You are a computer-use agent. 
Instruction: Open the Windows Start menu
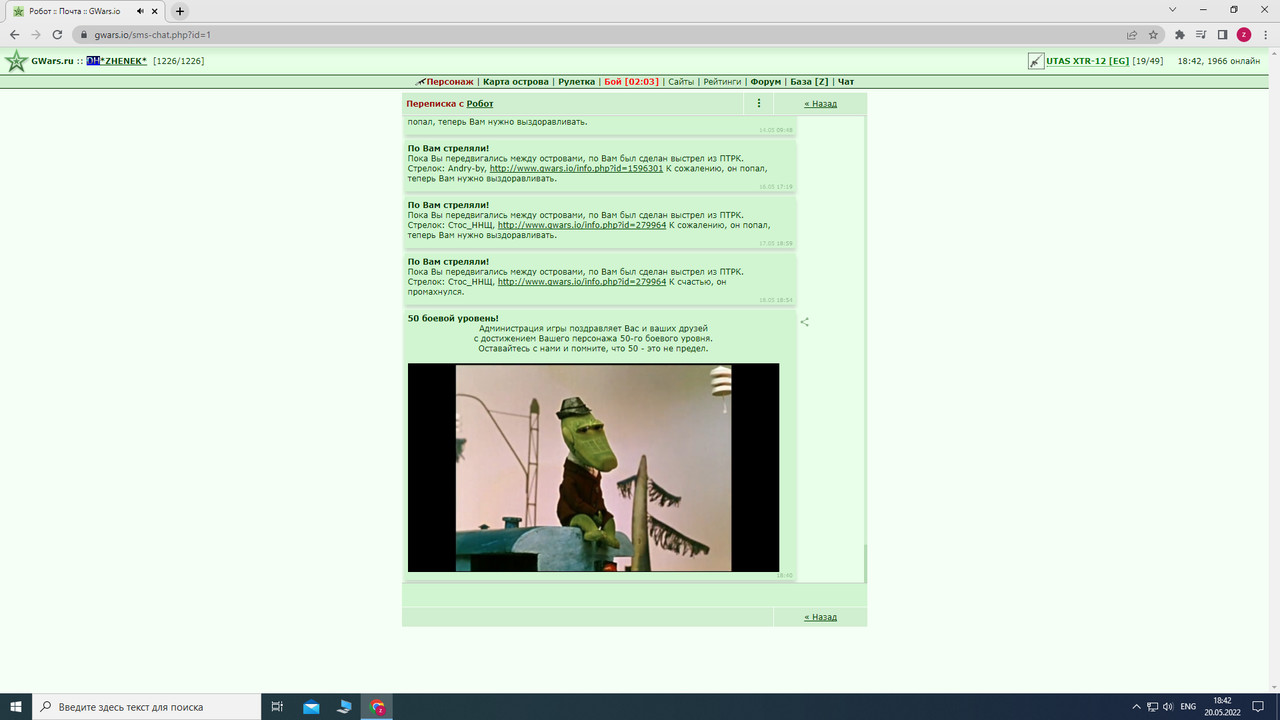(x=16, y=707)
